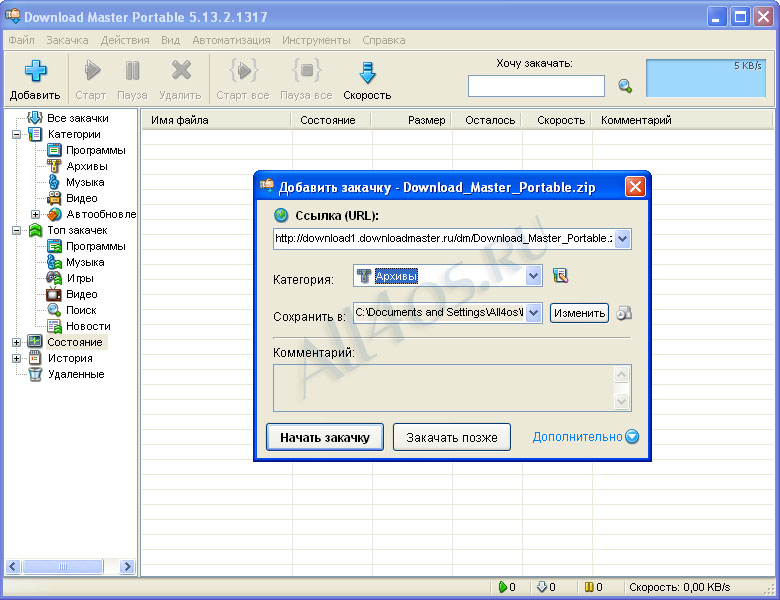
Task: Click the sidebar horizontal scrollbar thumb
Action: (63, 566)
